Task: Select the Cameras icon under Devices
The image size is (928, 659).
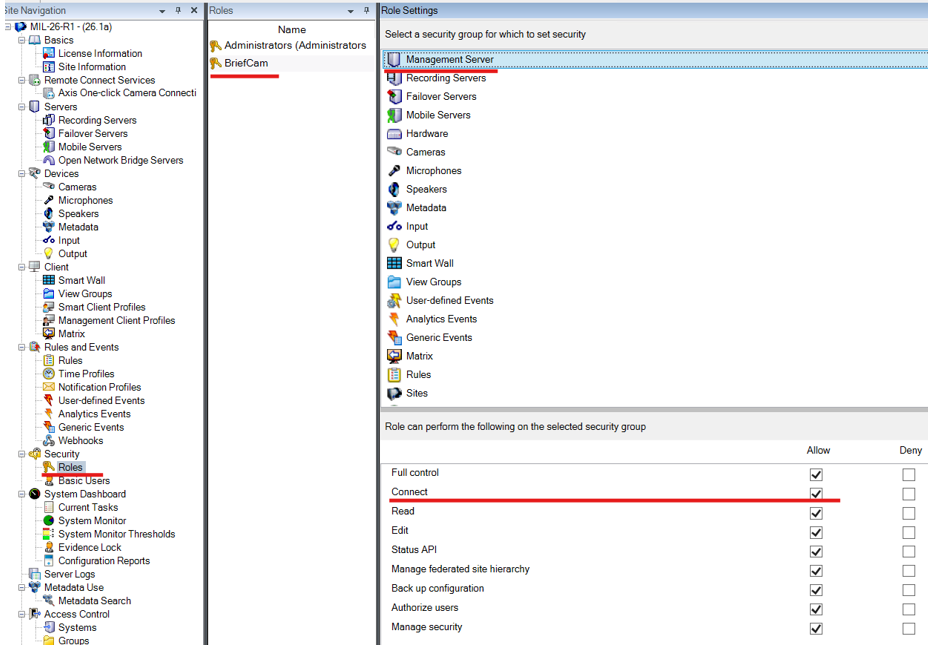Action: tap(49, 187)
